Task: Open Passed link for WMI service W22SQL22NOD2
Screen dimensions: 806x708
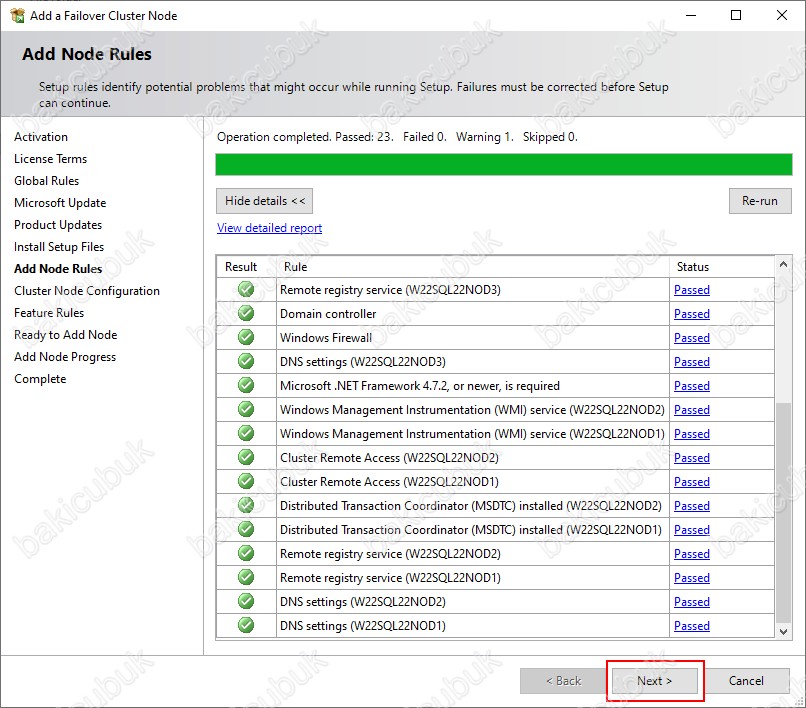Action: tap(691, 410)
